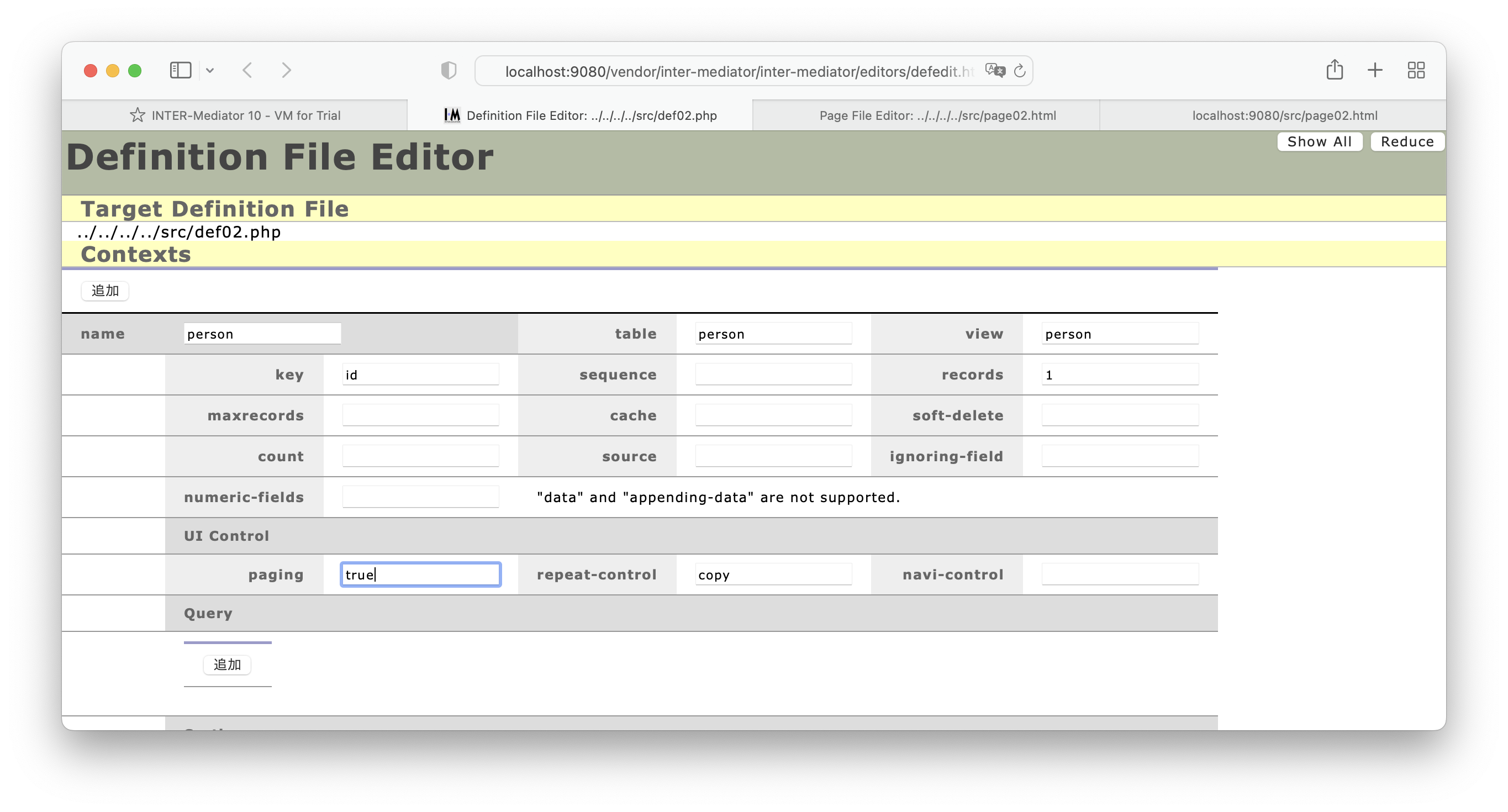Image resolution: width=1508 pixels, height=812 pixels.
Task: Minimize the window with yellow button
Action: pyautogui.click(x=112, y=70)
